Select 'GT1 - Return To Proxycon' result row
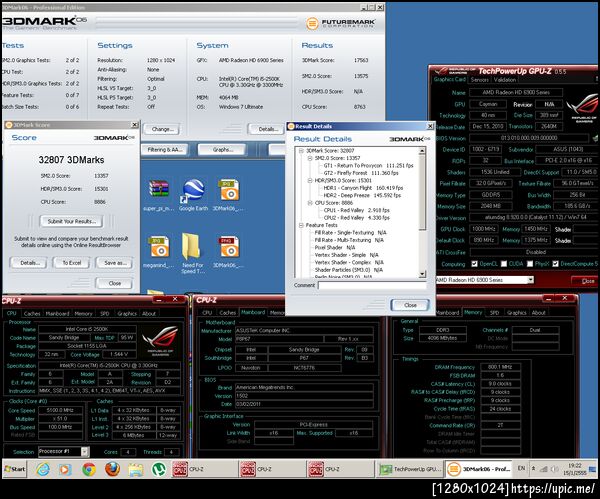Image resolution: width=600 pixels, height=499 pixels. (x=368, y=166)
